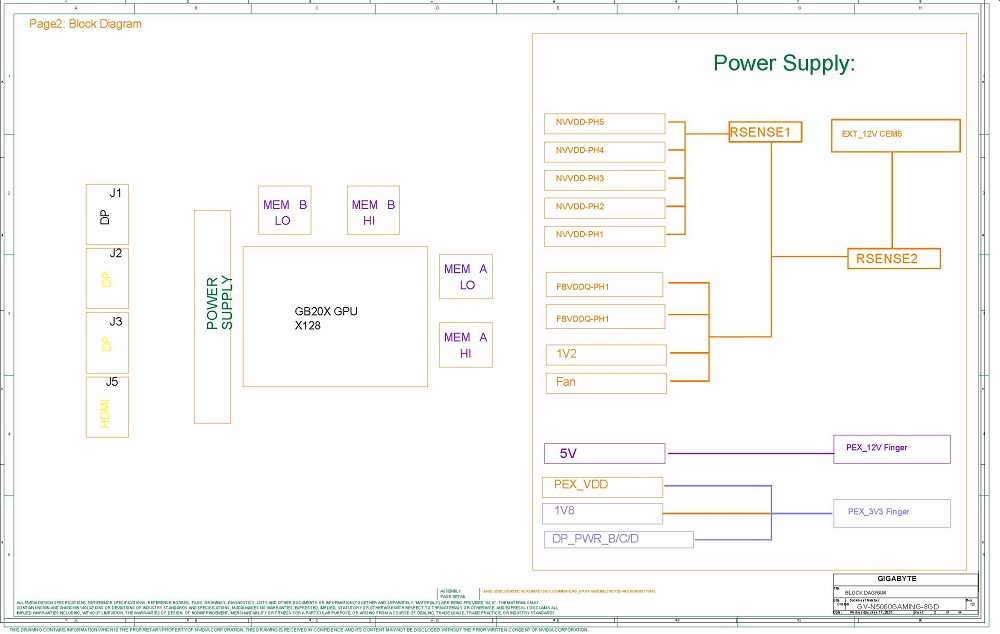Click the GB20X GPU X128 block
Screen dimensions: 1000x634
[x=334, y=317]
